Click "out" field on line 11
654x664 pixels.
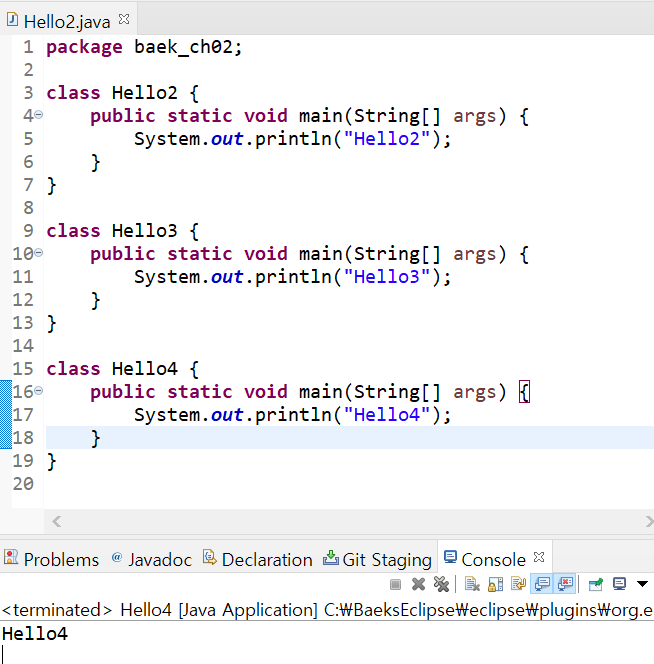(x=227, y=277)
